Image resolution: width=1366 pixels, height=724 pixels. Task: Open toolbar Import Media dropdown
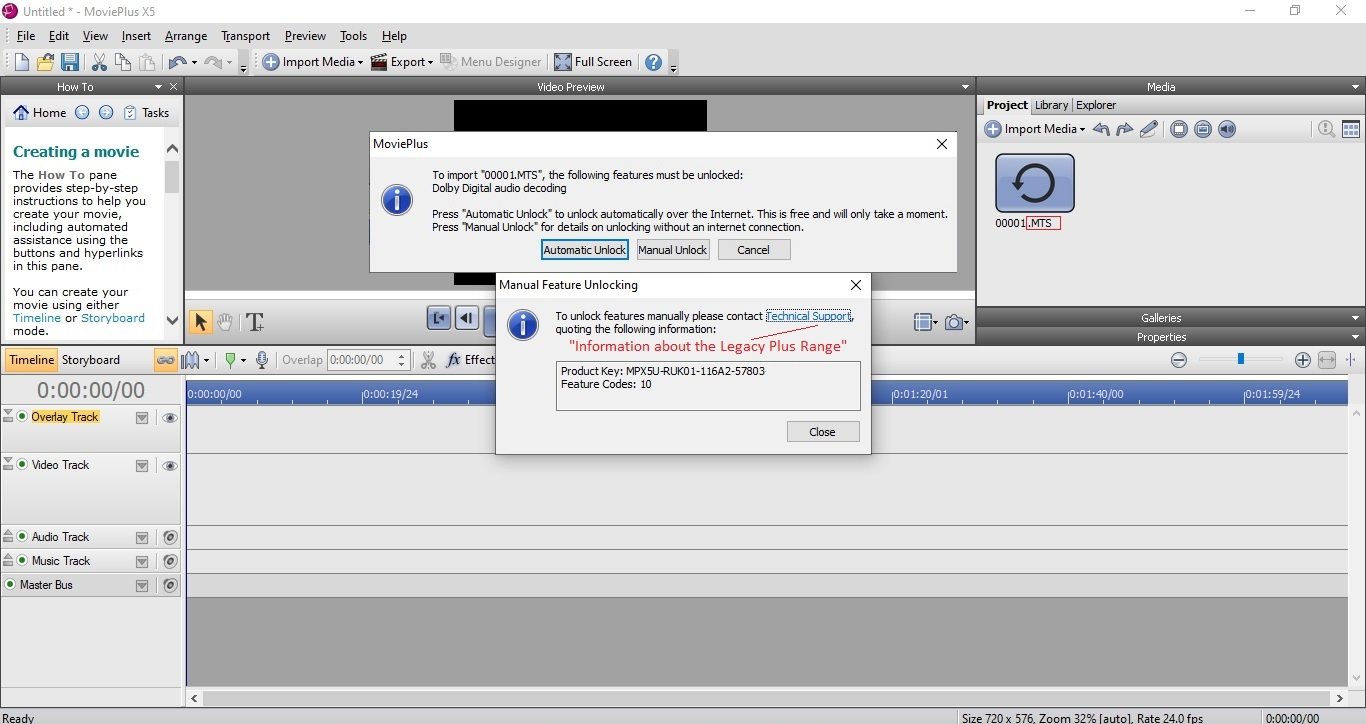(x=360, y=63)
